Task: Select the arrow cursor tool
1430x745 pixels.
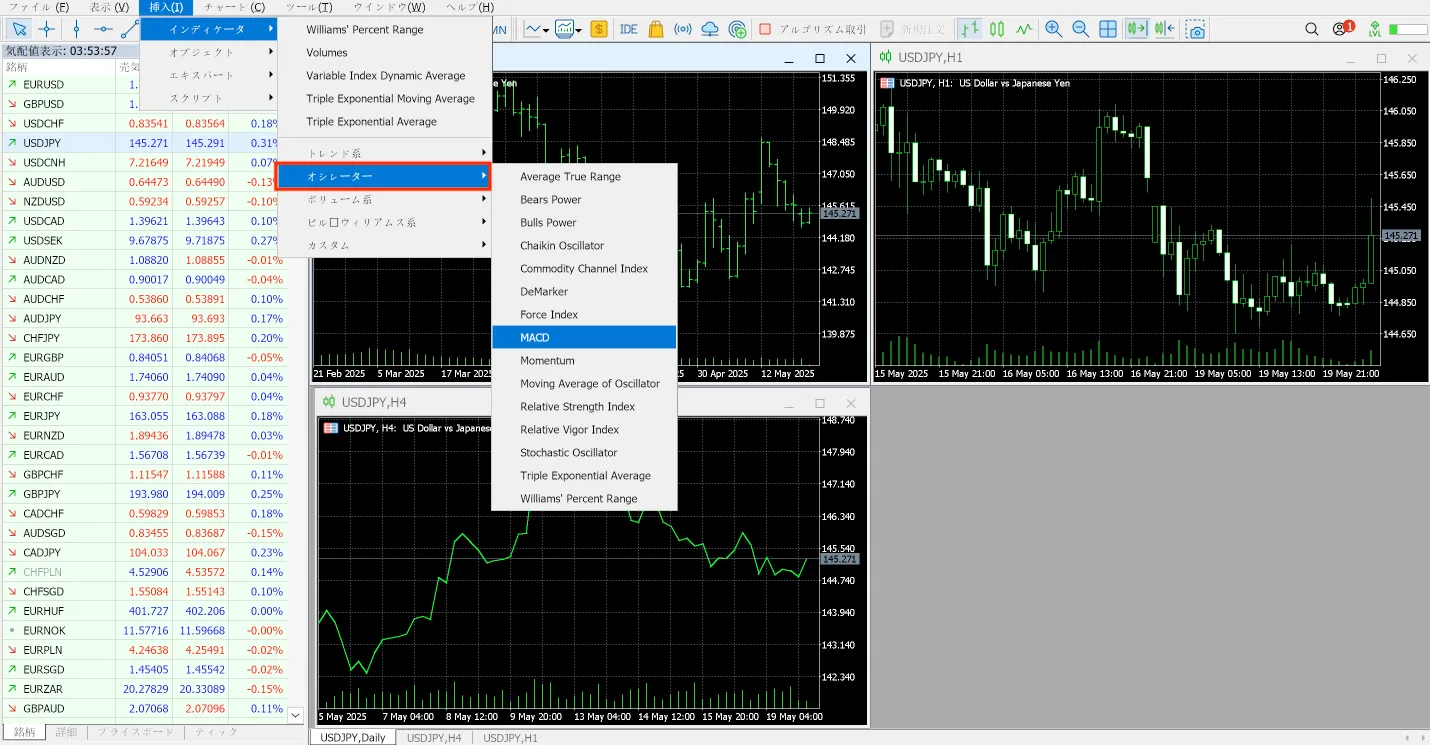Action: coord(19,29)
